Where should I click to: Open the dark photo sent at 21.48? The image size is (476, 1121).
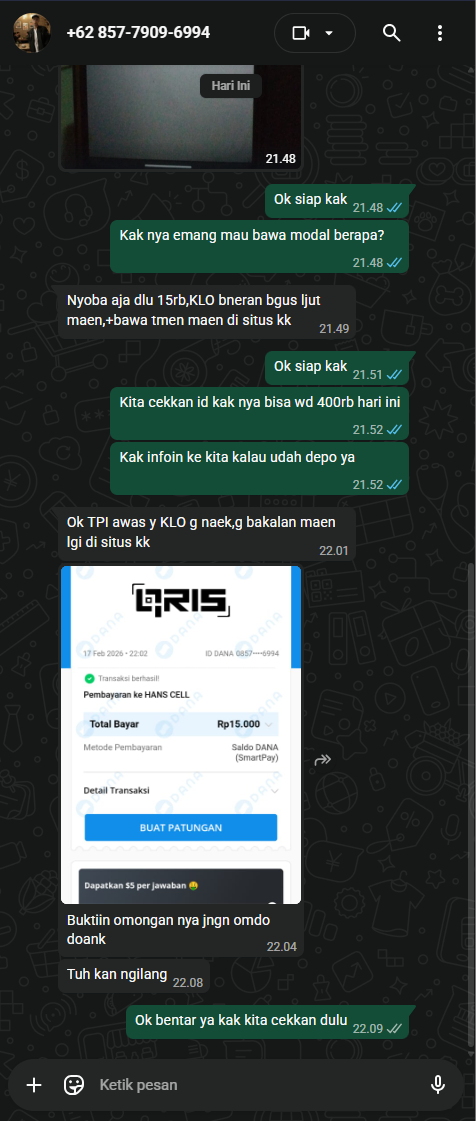point(181,116)
